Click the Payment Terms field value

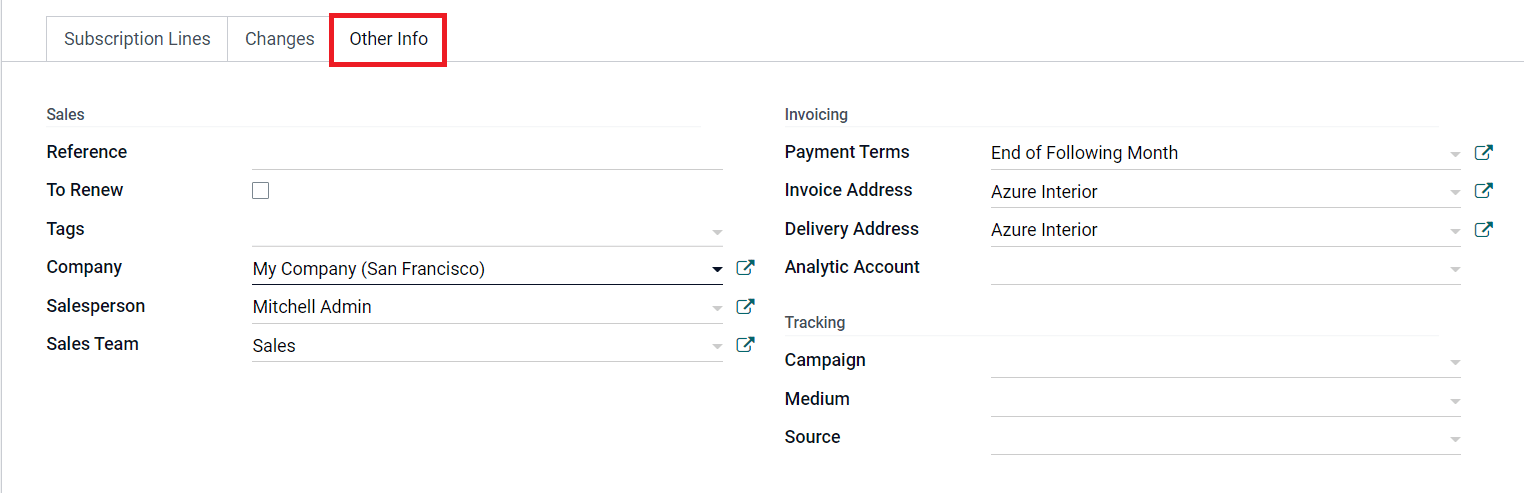pos(1226,153)
